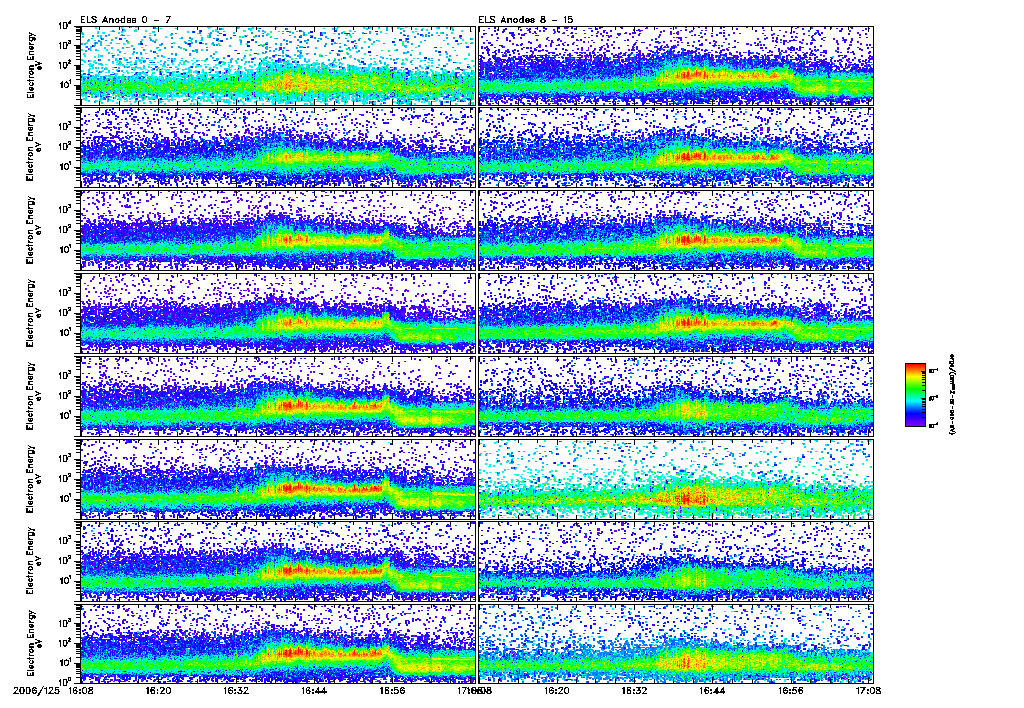
Task: Click the 10^4 energy axis tick label
Action: point(65,27)
